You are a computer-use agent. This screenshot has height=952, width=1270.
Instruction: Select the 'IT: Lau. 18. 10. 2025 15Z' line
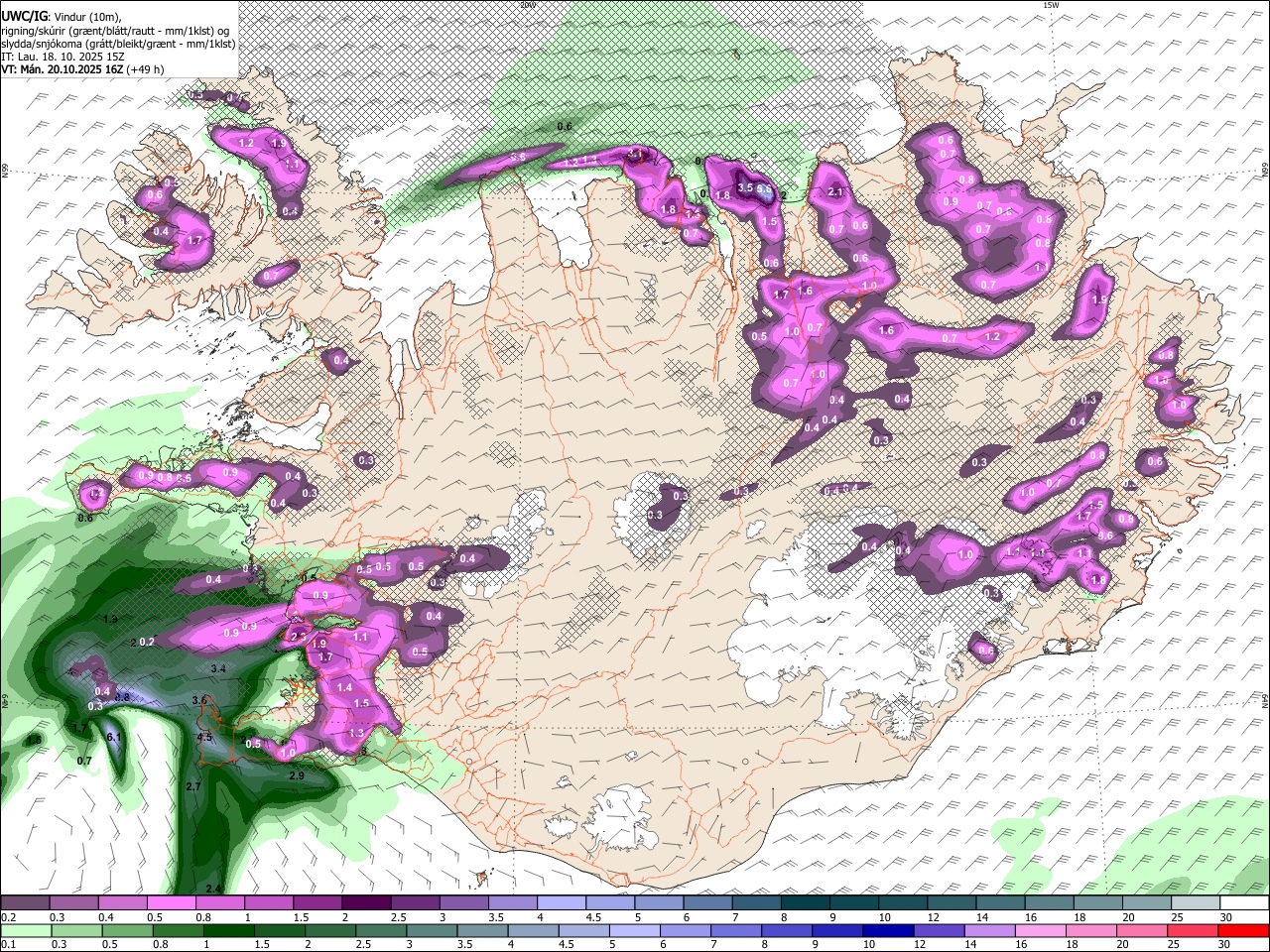coord(63,57)
